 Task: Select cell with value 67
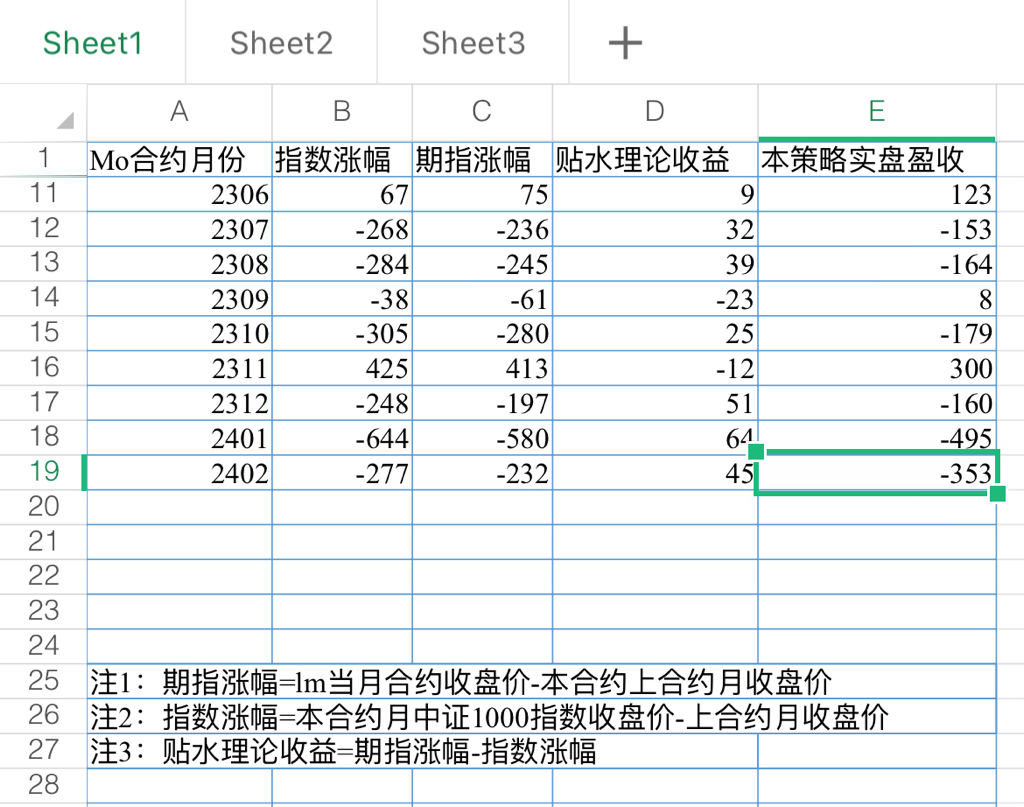342,195
